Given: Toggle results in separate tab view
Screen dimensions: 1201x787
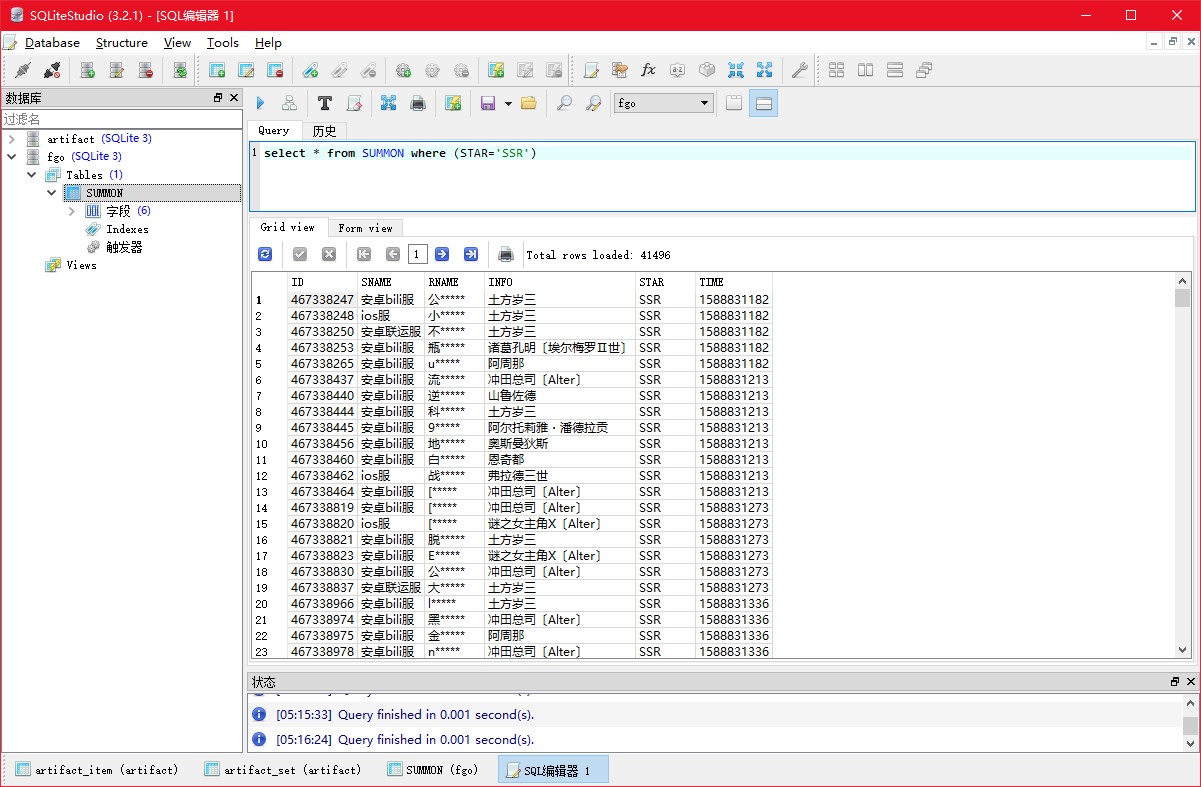Looking at the screenshot, I should 734,103.
